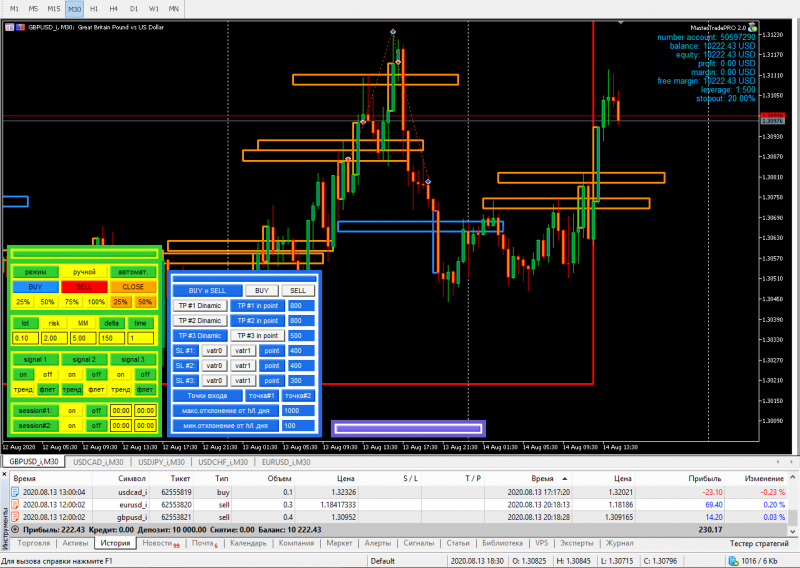The image size is (800, 568).
Task: Switch chart to MN timeframe
Action: (x=173, y=9)
